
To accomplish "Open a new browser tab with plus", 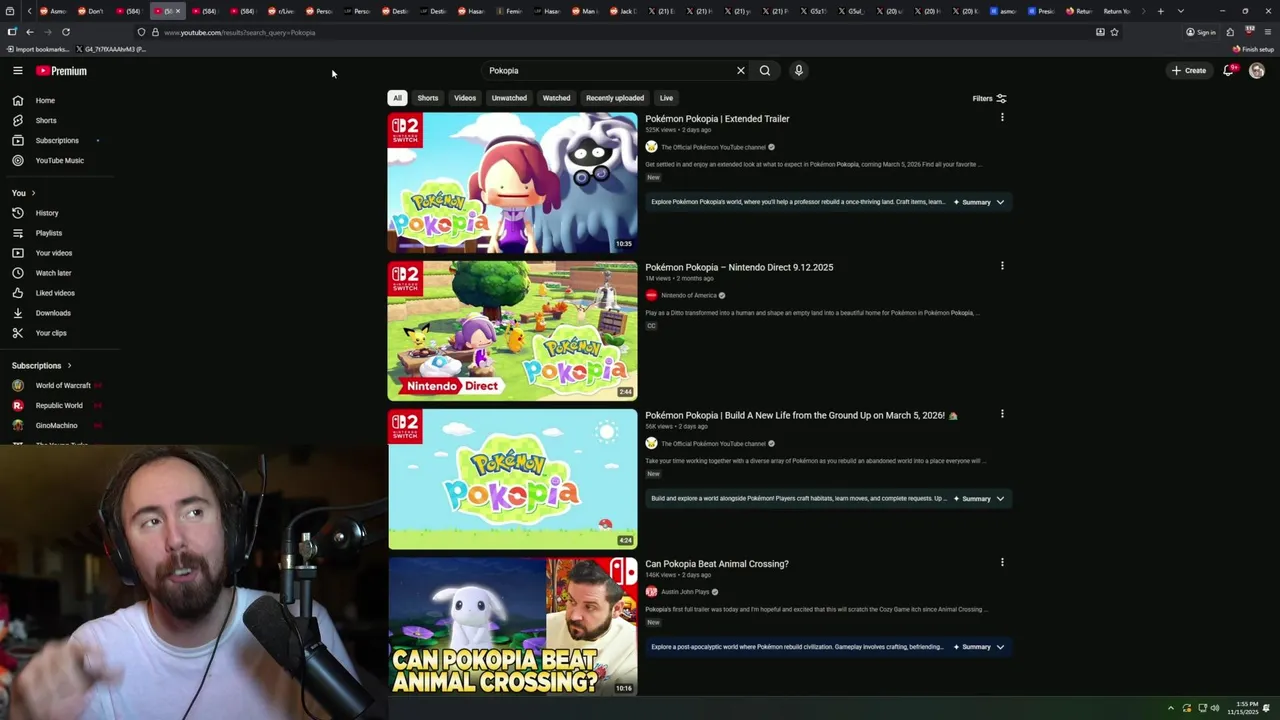I will [1160, 11].
